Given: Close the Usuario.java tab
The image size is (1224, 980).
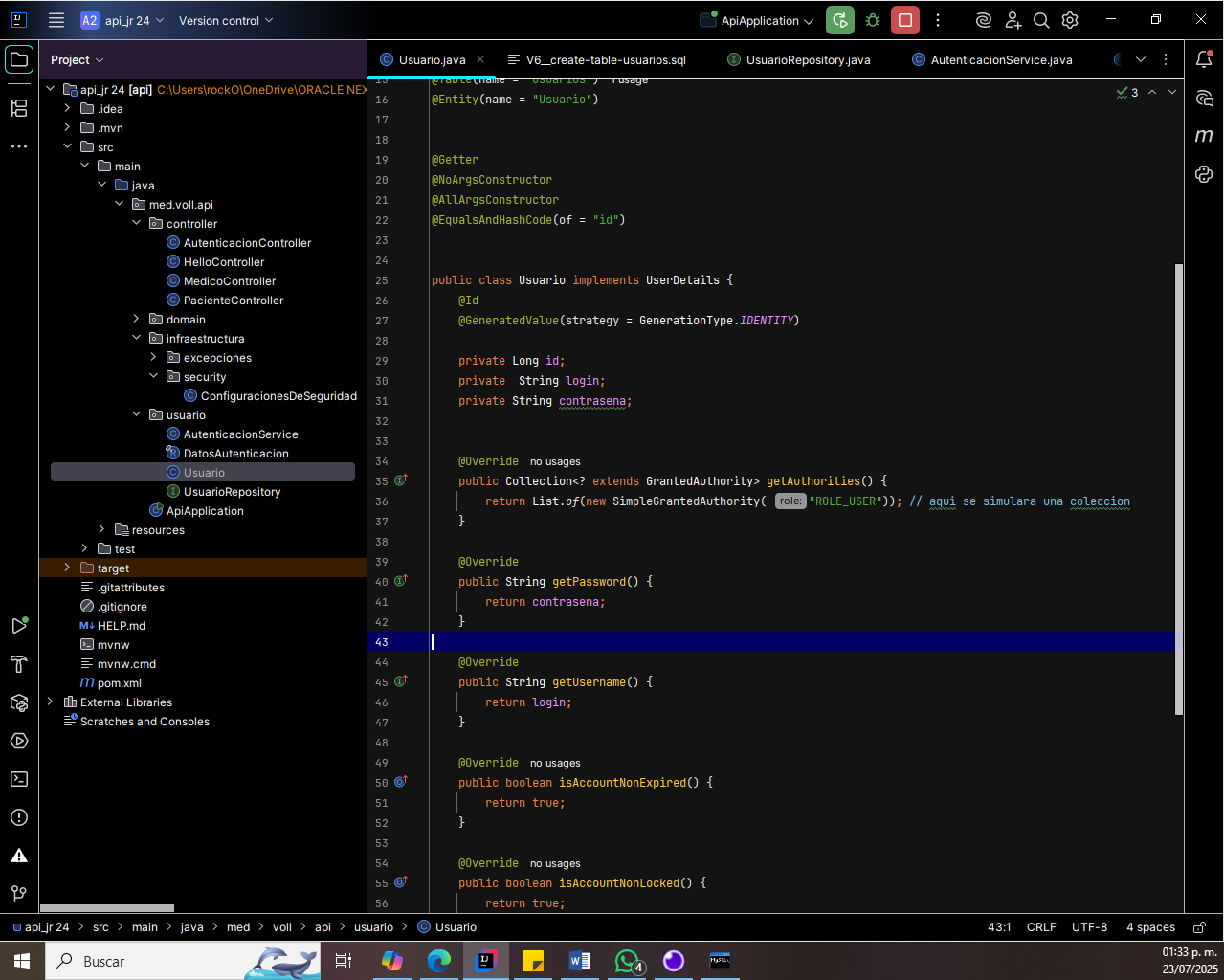Looking at the screenshot, I should 480,59.
